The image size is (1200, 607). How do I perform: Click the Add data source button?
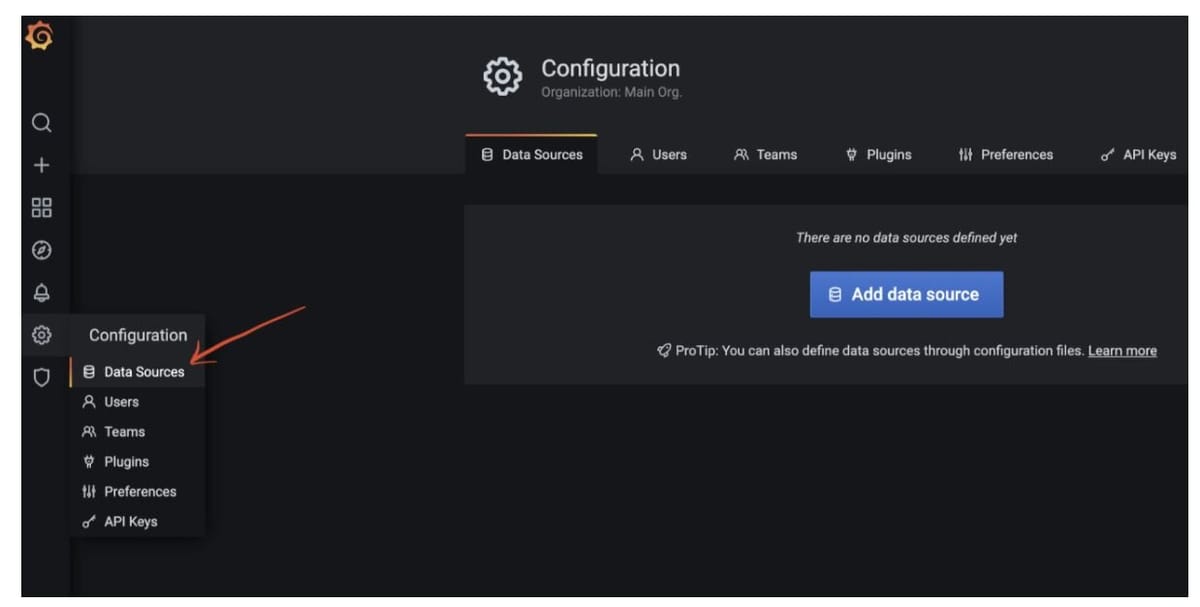[x=905, y=294]
